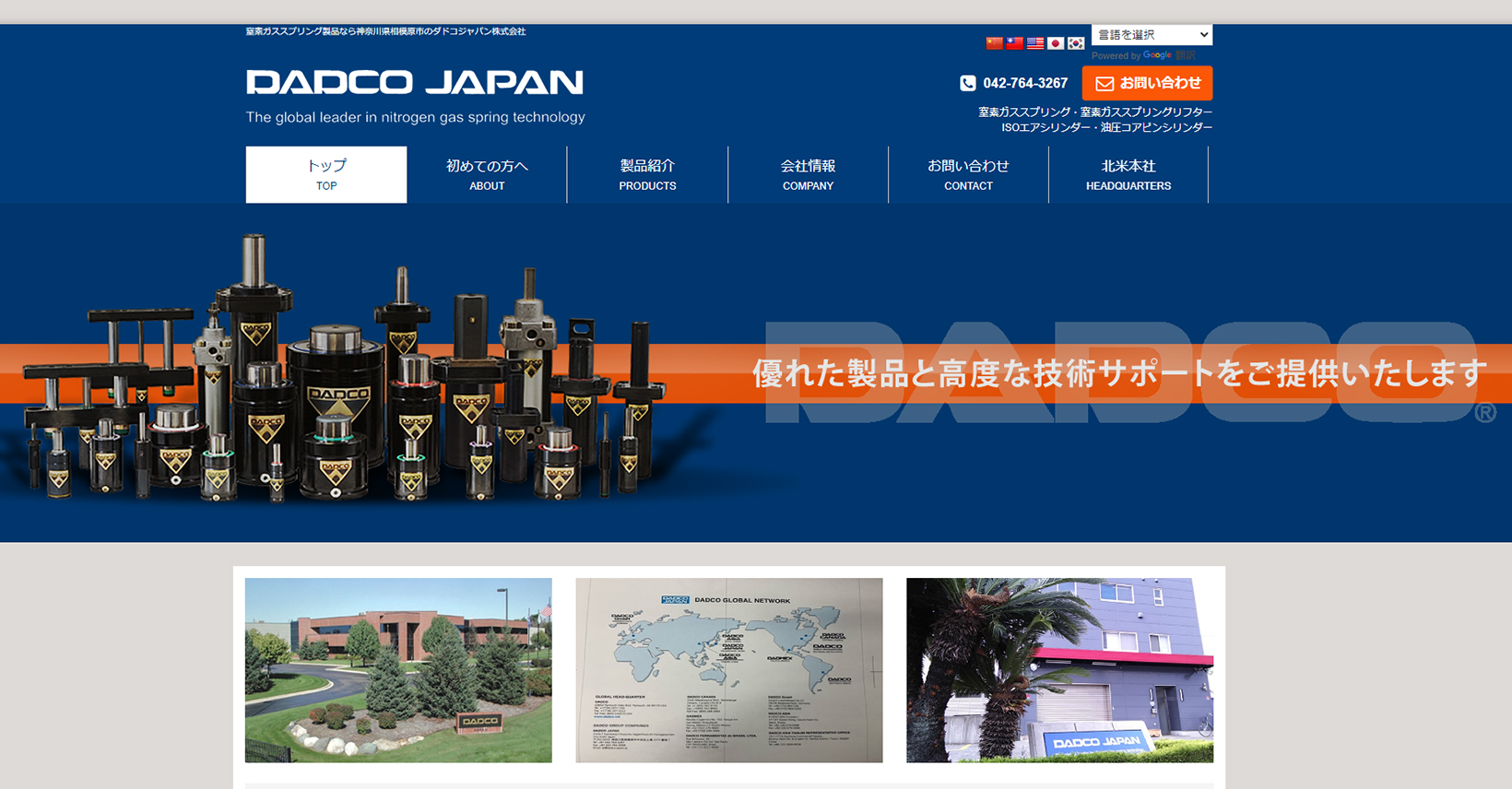Viewport: 1512px width, 789px height.
Task: Visit the 北米本社 HEADQUARTERS page
Action: [1128, 174]
